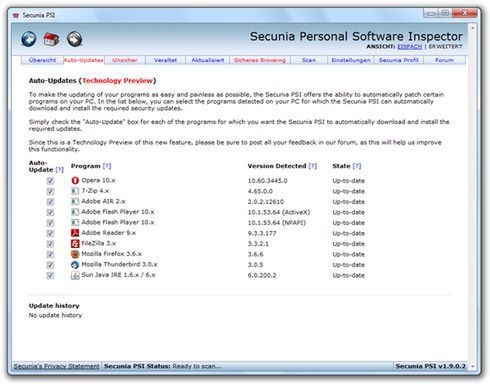Click the Sun Java JRE icon
Viewport: 490px width, 384px height.
click(75, 275)
